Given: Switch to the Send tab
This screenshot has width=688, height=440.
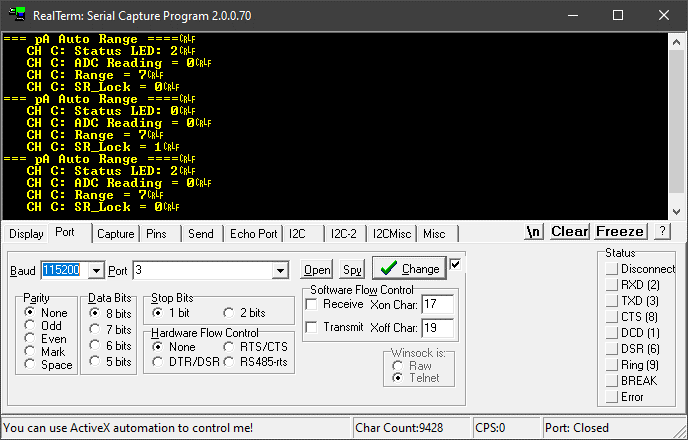Looking at the screenshot, I should pyautogui.click(x=201, y=234).
